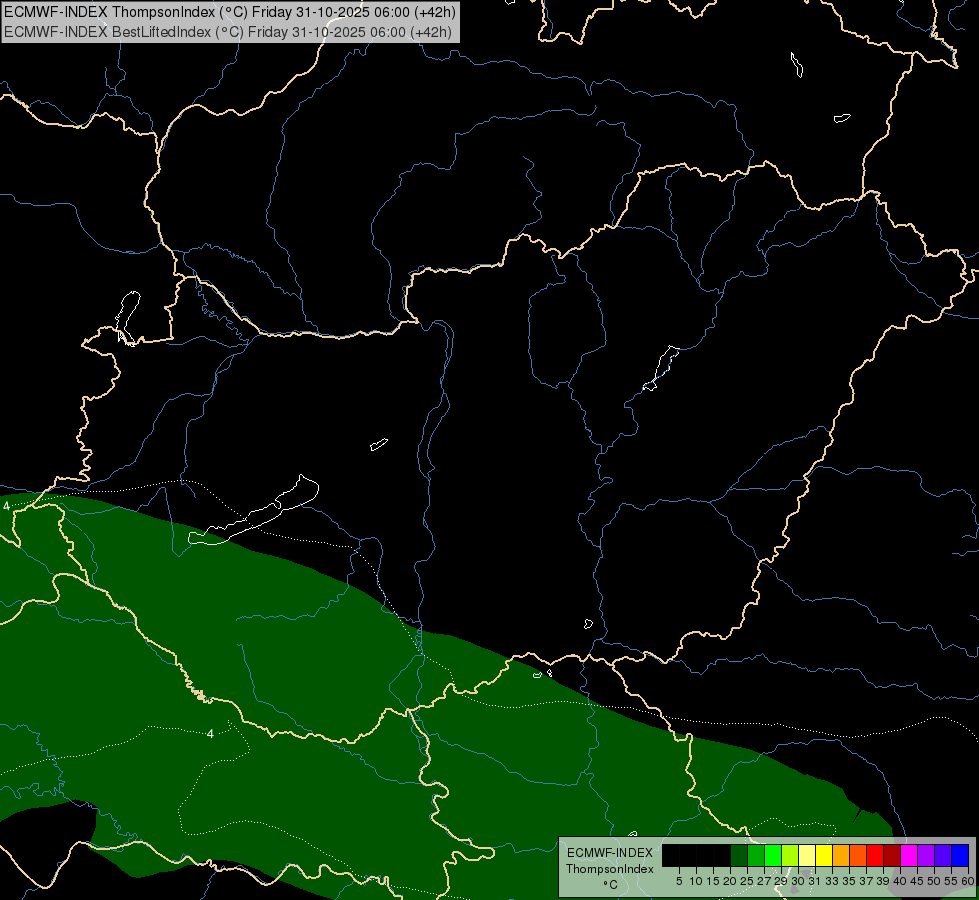Viewport: 979px width, 900px height.
Task: Click the legend value 50
Action: [933, 881]
